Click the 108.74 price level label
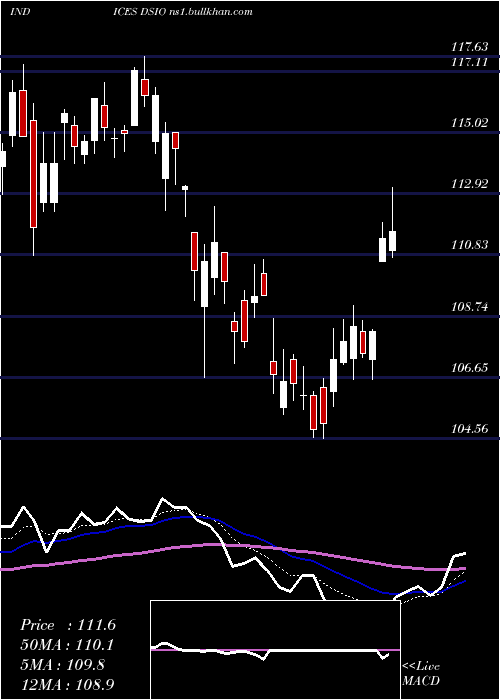The height and width of the screenshot is (700, 500). click(x=468, y=307)
